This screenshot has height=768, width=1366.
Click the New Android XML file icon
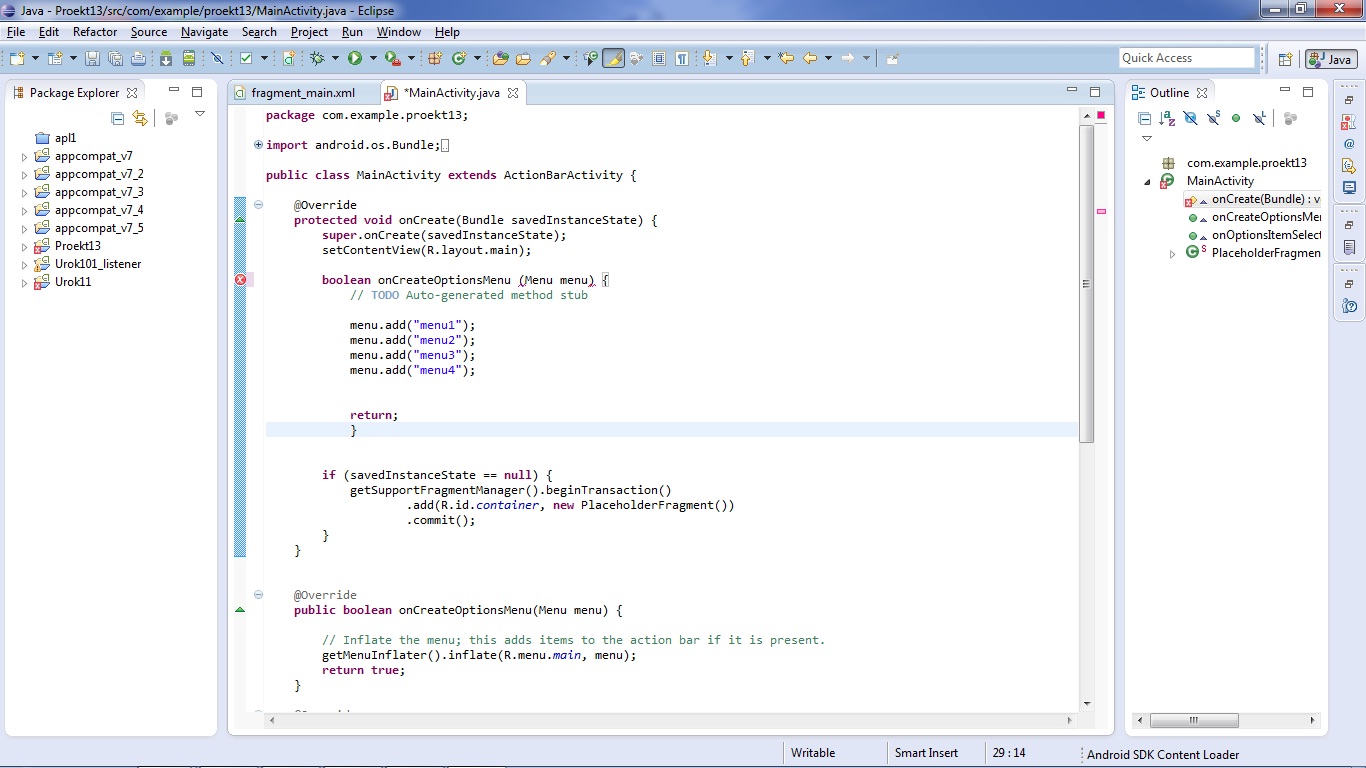(x=288, y=59)
